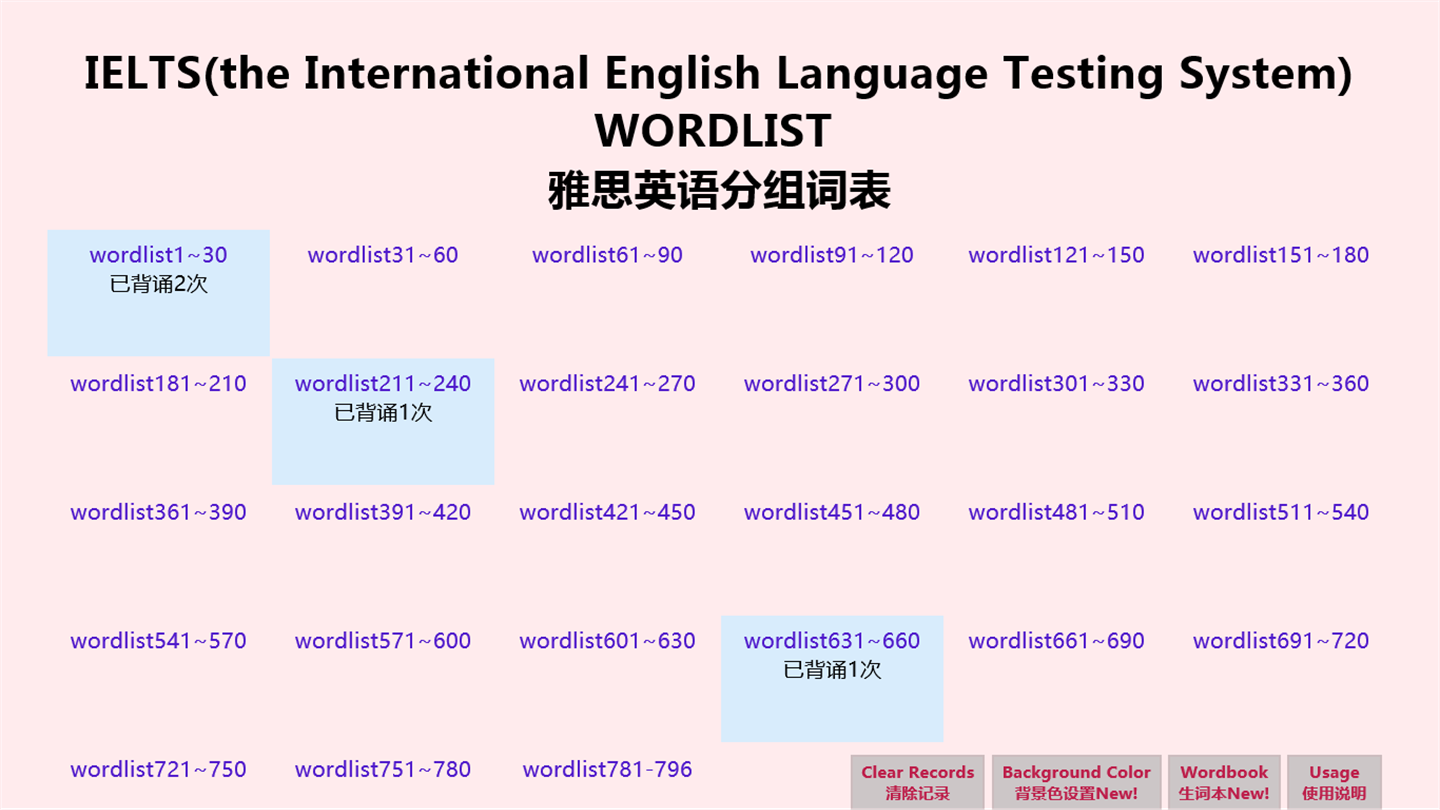Select wordlist661~690
Screen dimensions: 1440x810
click(1056, 641)
